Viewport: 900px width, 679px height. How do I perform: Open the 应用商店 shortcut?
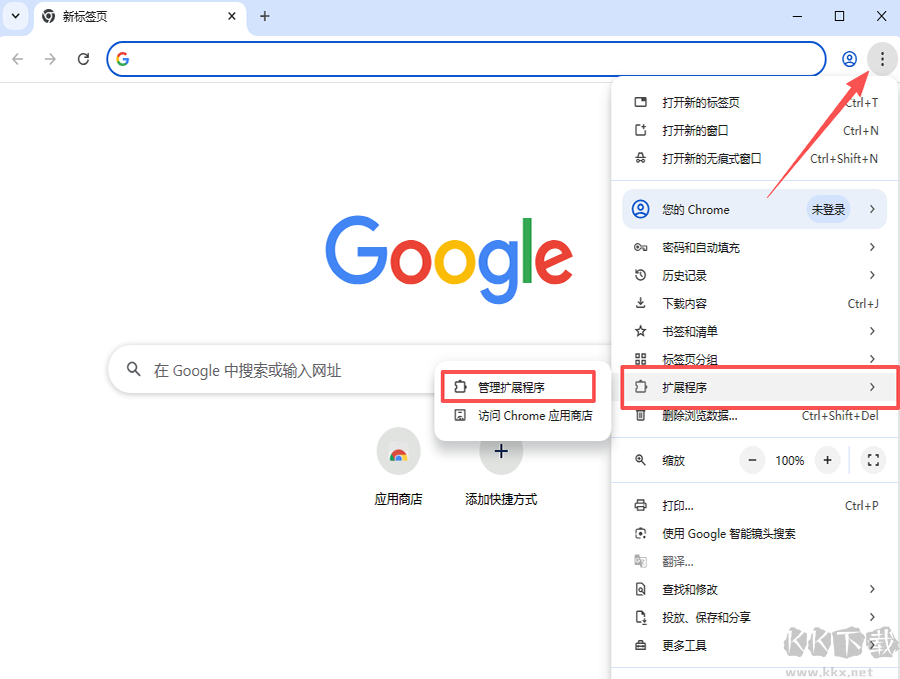tap(398, 467)
